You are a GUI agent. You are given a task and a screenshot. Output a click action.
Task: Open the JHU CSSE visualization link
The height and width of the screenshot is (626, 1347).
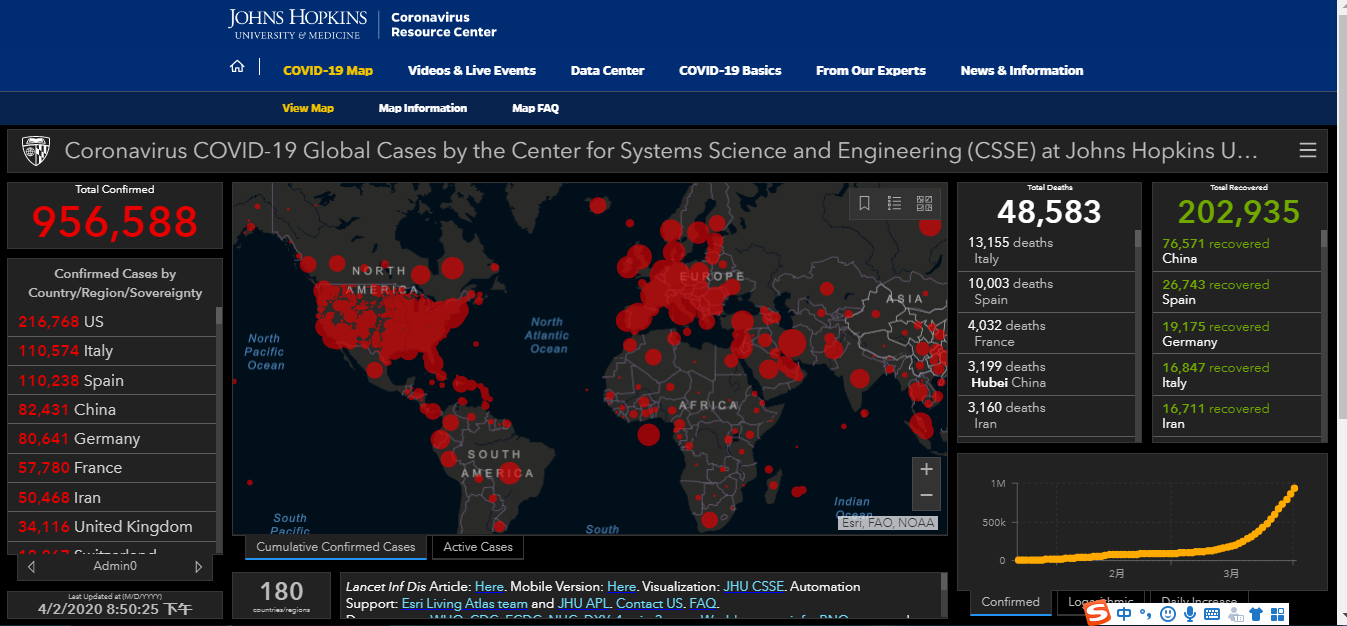pyautogui.click(x=752, y=587)
